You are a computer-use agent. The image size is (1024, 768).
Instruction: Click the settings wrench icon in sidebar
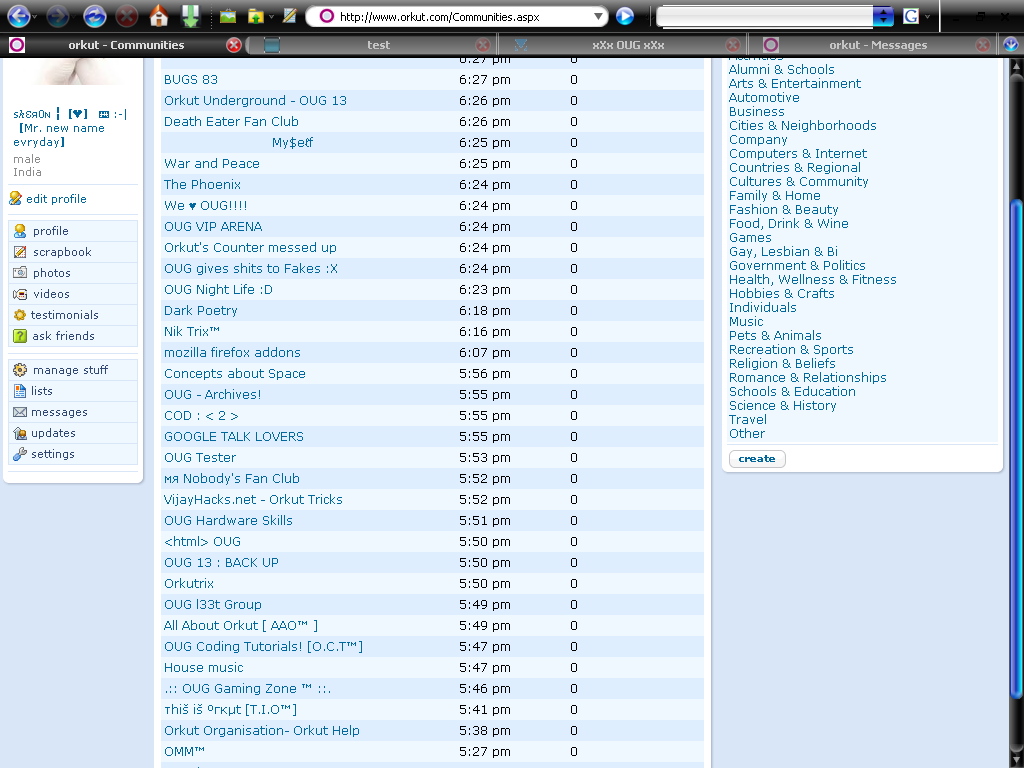click(x=20, y=454)
